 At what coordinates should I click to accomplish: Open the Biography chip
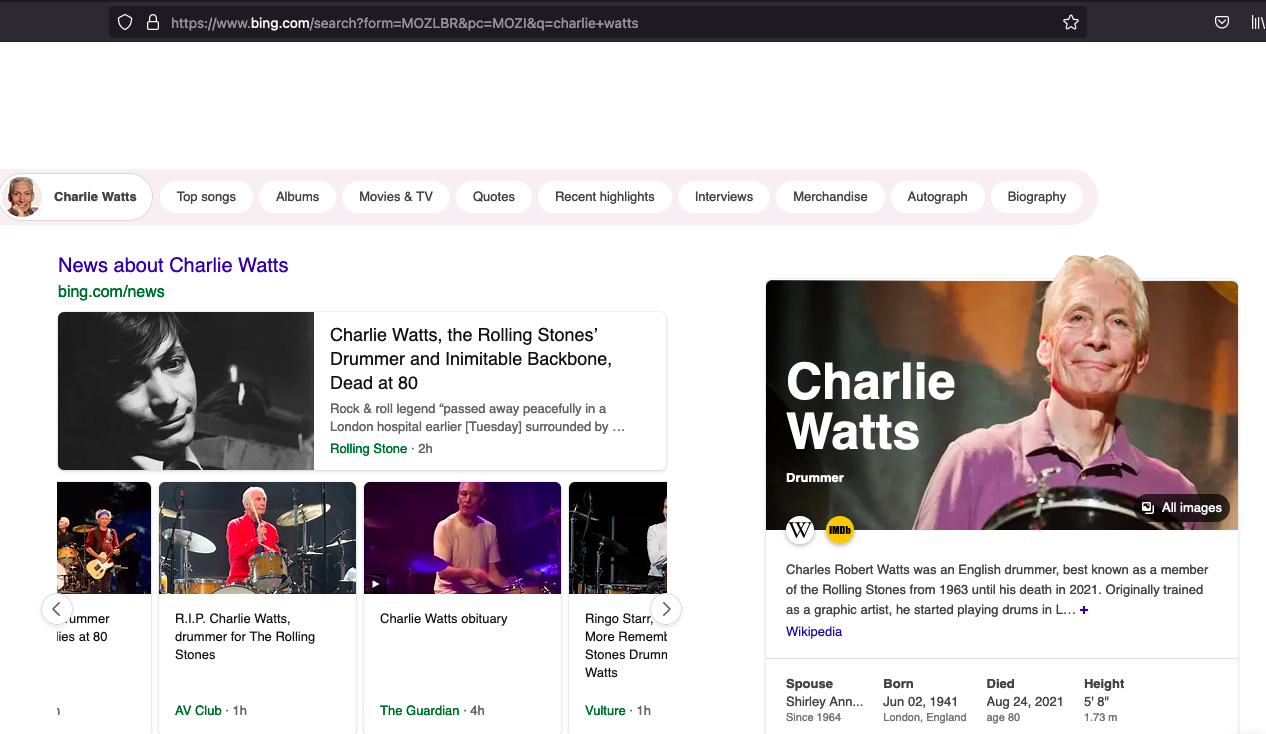pos(1037,197)
